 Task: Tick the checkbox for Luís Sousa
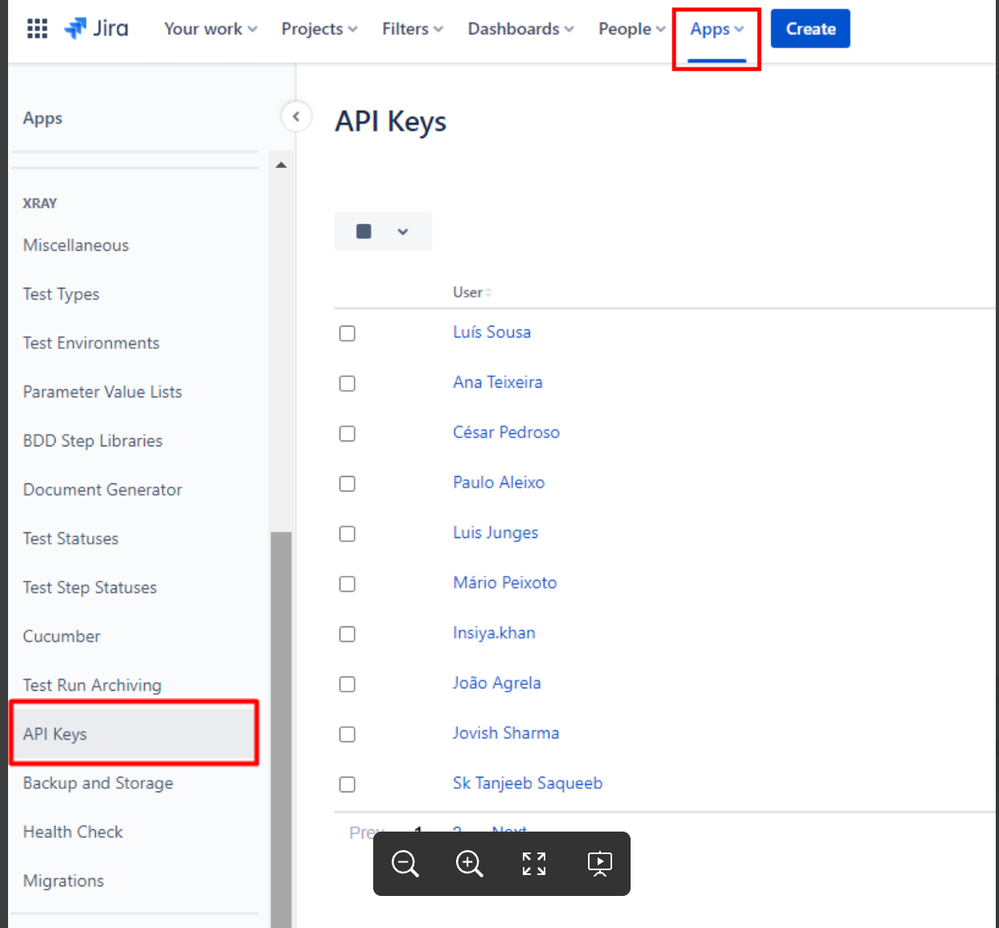(347, 333)
